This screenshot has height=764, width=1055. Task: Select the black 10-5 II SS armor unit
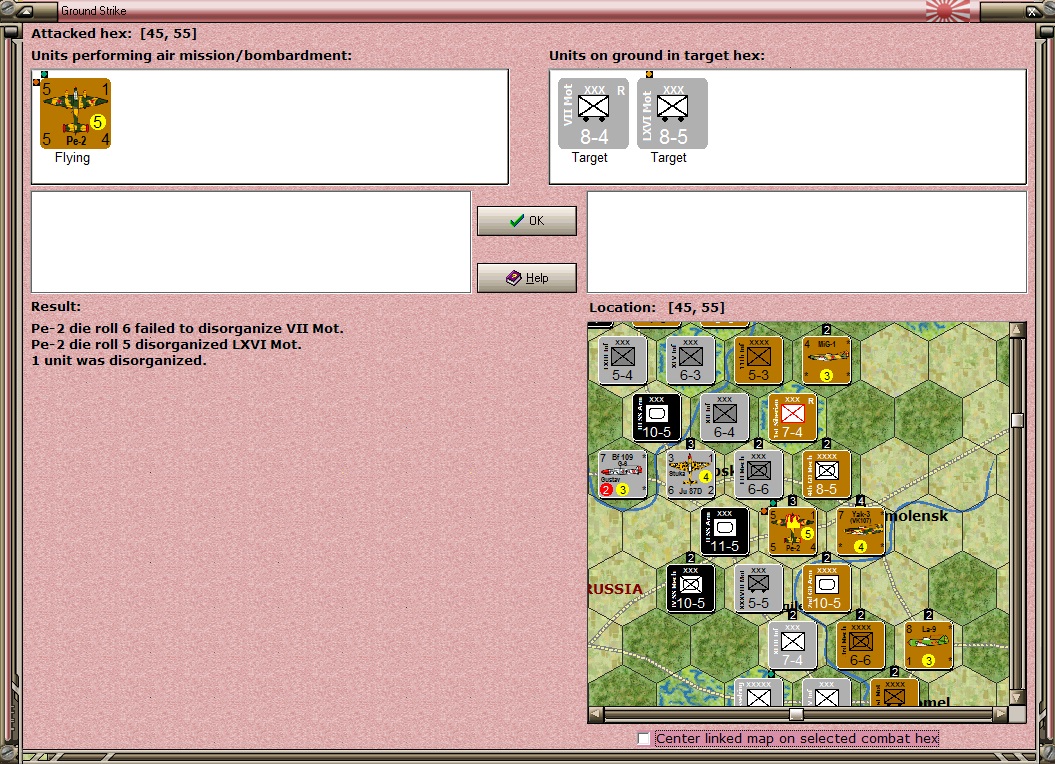coord(657,417)
